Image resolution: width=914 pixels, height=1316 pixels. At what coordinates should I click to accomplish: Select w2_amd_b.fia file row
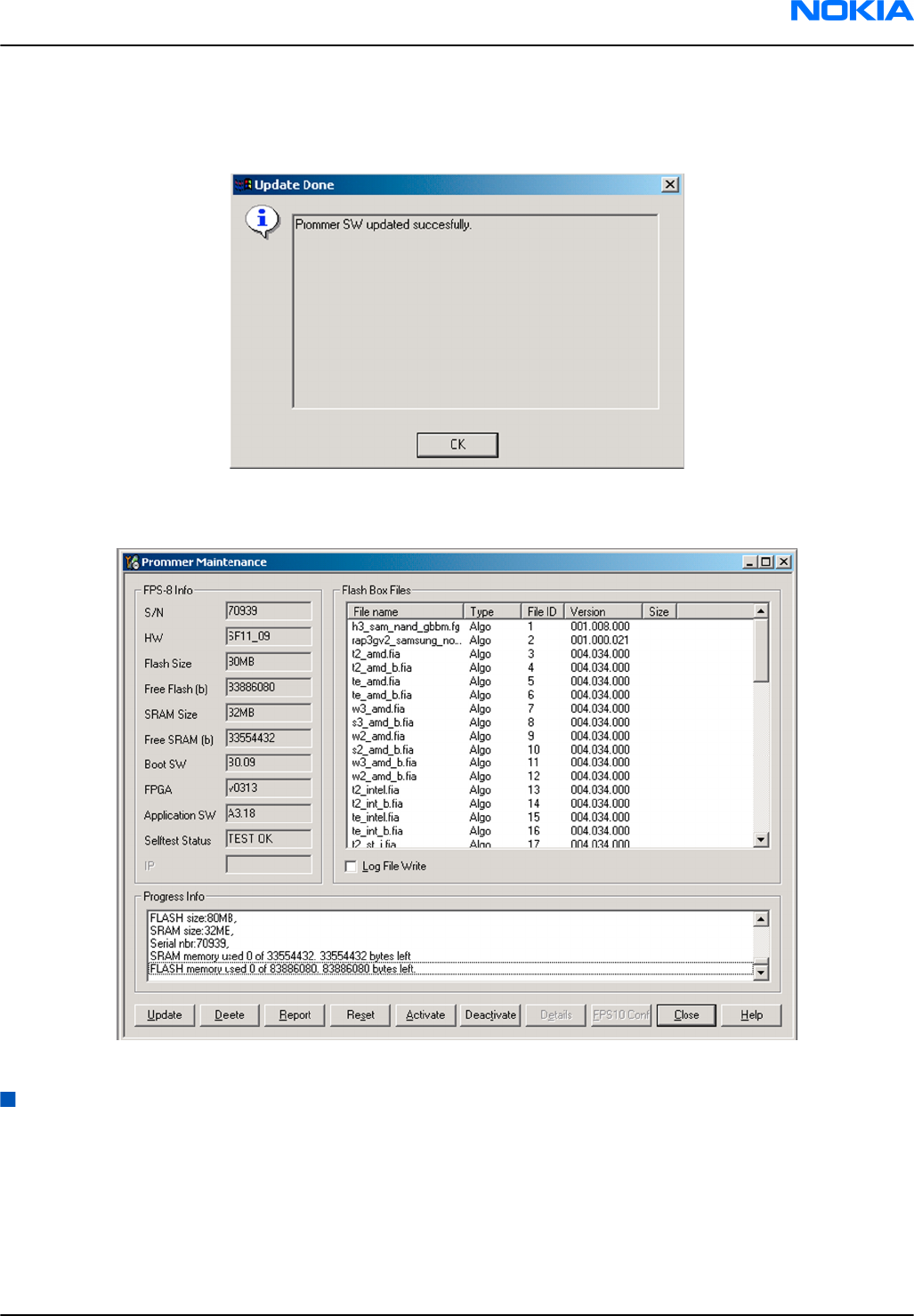tap(550, 777)
